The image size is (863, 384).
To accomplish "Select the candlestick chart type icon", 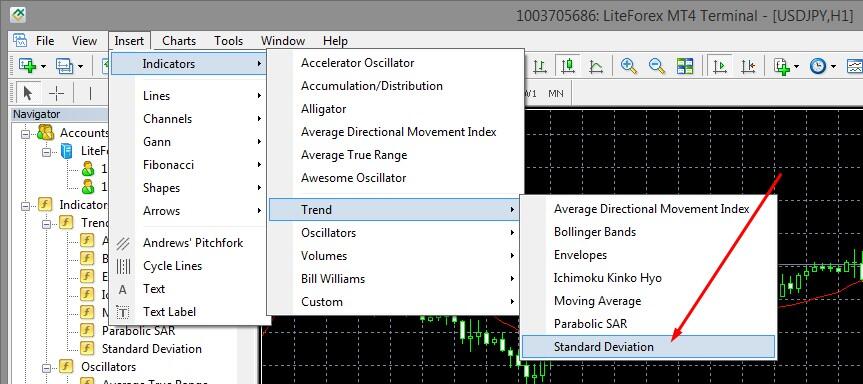I will [x=568, y=66].
